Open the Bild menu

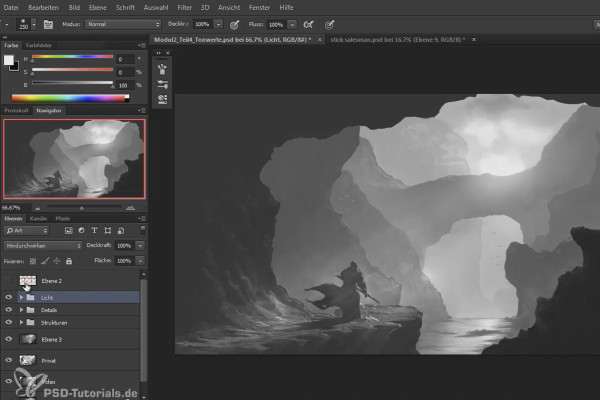pyautogui.click(x=74, y=7)
